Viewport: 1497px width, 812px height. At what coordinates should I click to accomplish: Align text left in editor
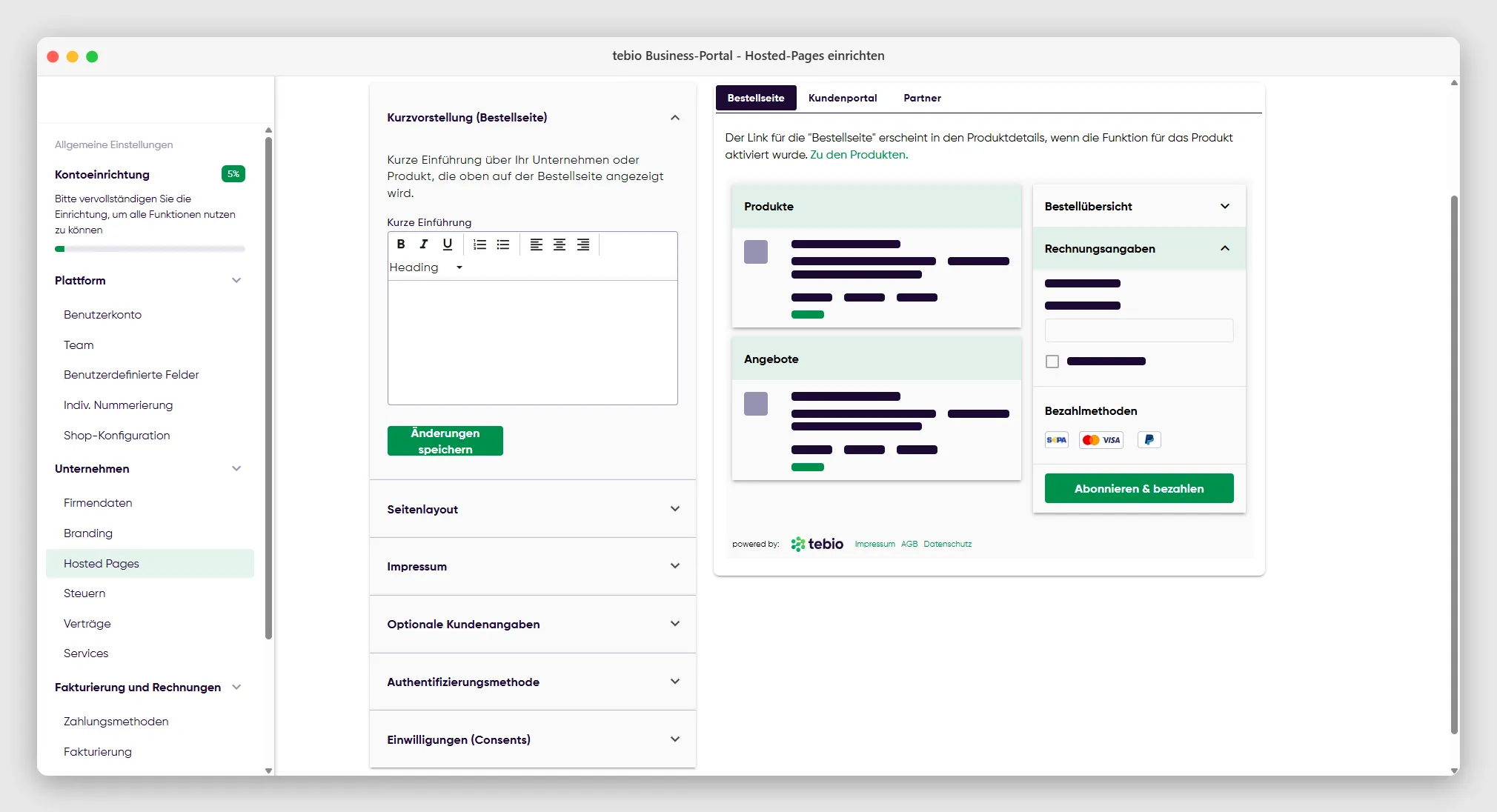[537, 244]
